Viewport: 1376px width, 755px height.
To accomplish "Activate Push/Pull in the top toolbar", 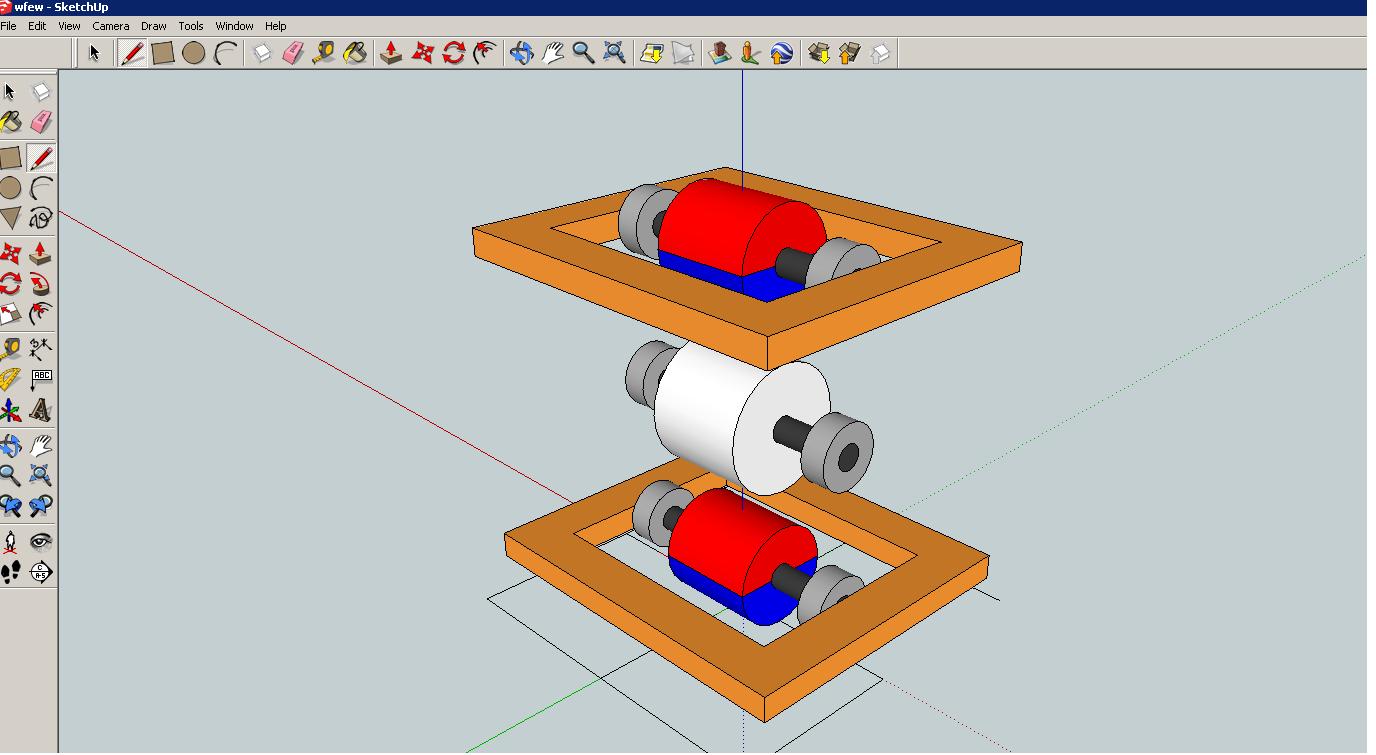I will 392,53.
